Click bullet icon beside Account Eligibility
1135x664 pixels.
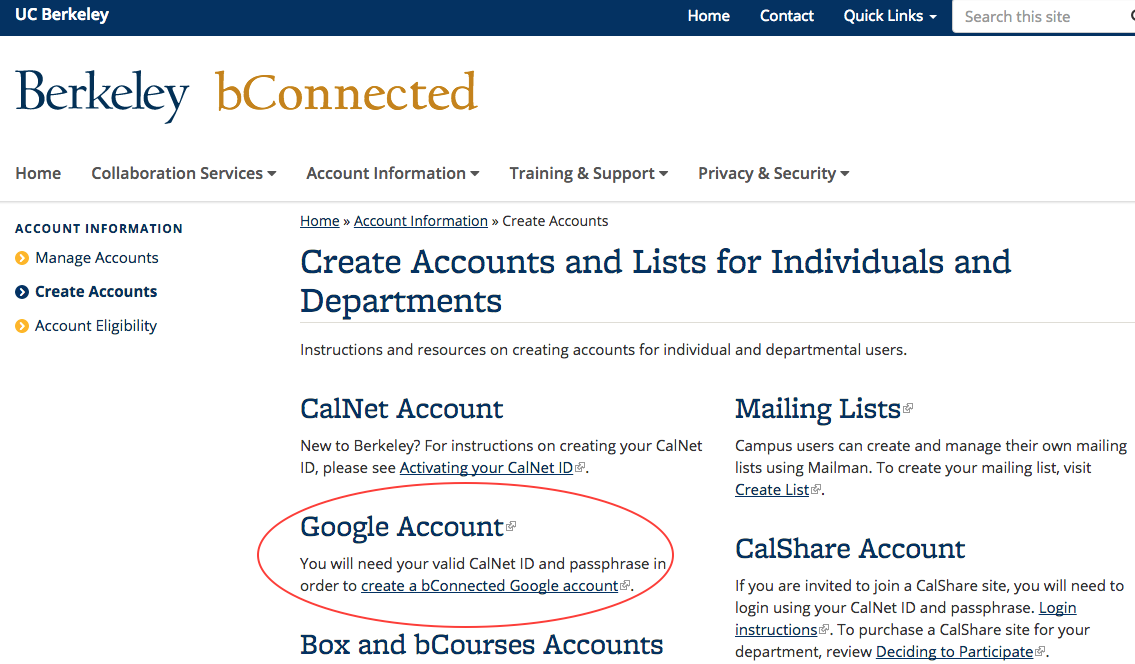click(22, 326)
